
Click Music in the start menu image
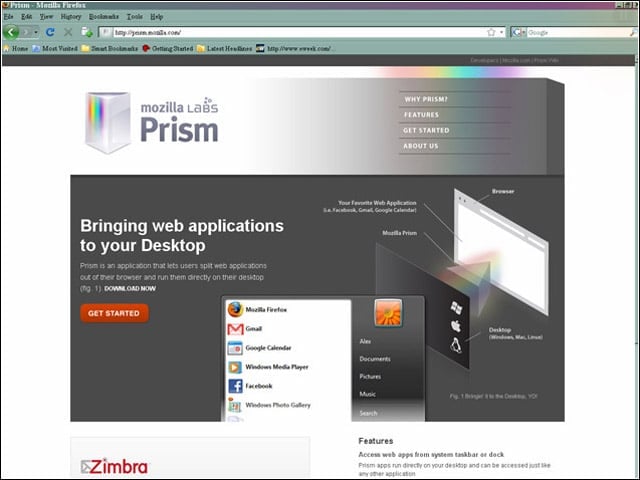(x=367, y=394)
